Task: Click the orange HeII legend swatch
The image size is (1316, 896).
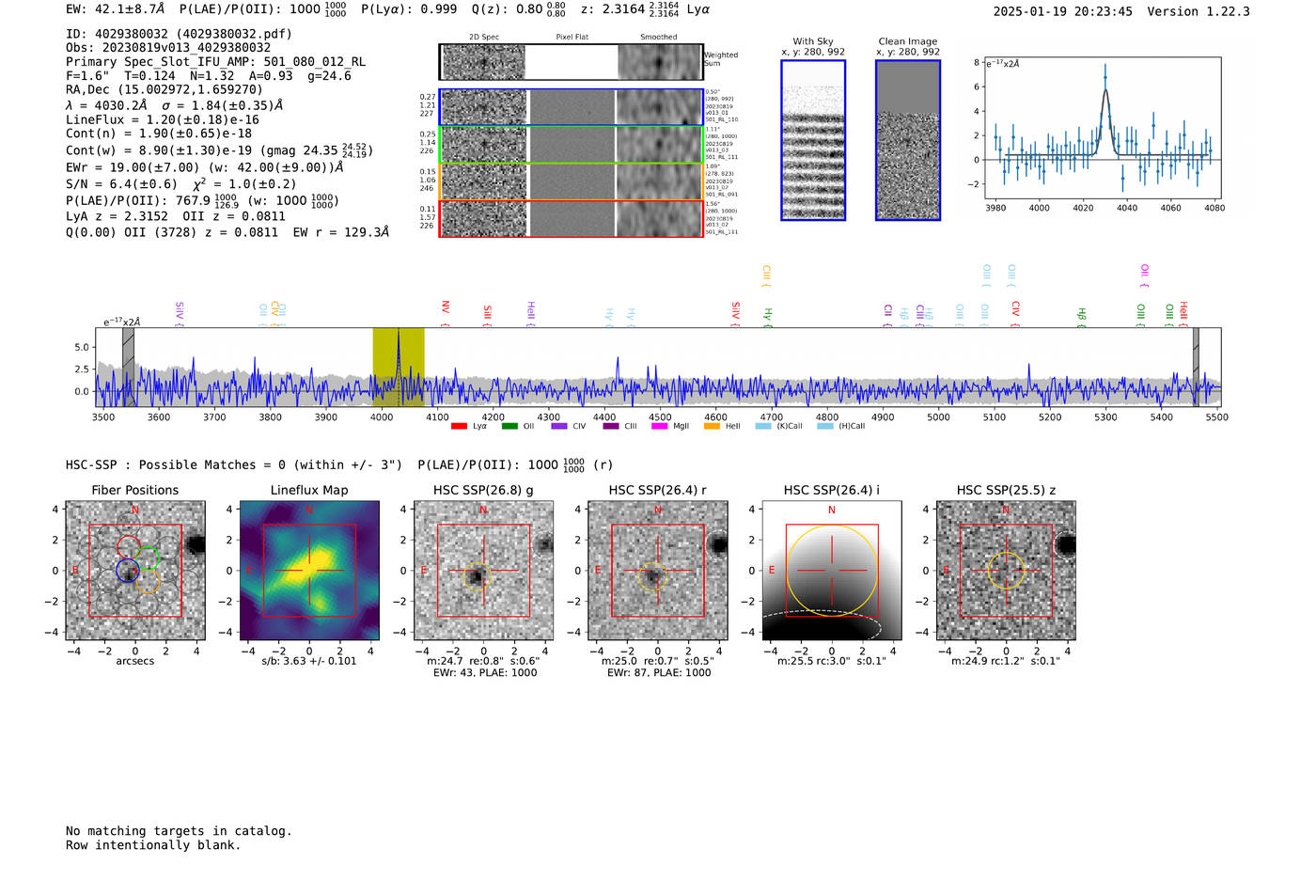Action: tap(712, 426)
